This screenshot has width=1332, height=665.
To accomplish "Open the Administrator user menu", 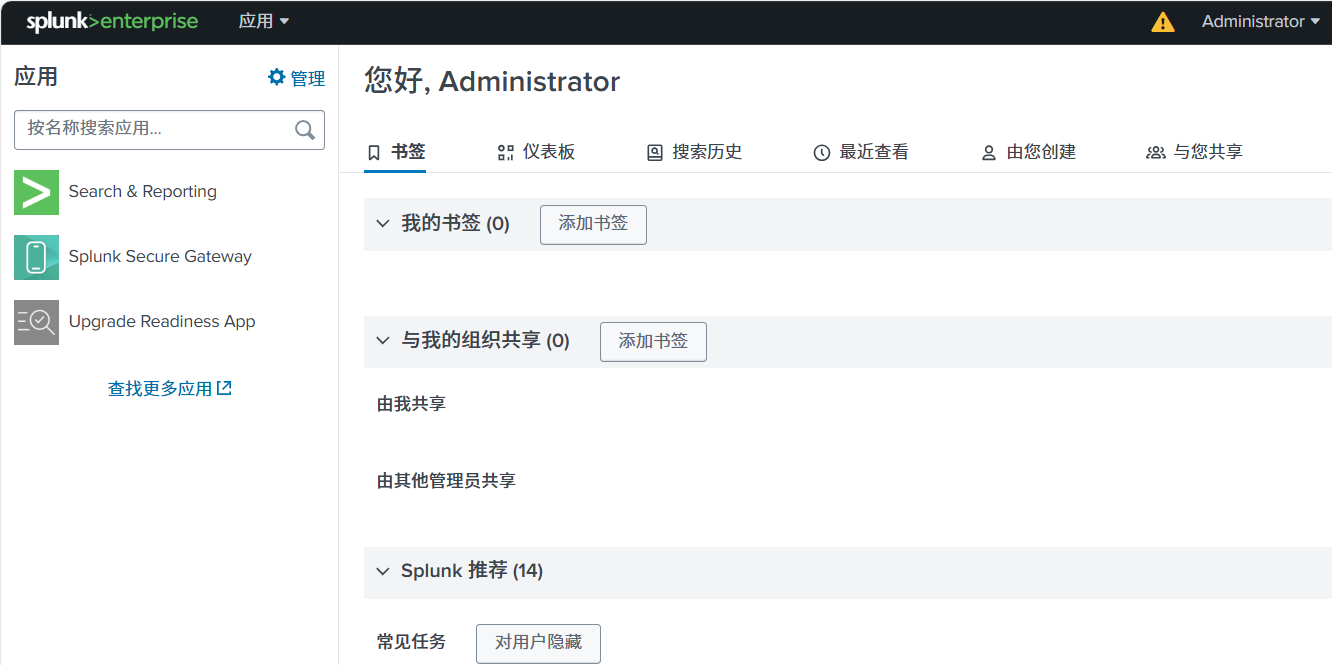I will point(1260,22).
